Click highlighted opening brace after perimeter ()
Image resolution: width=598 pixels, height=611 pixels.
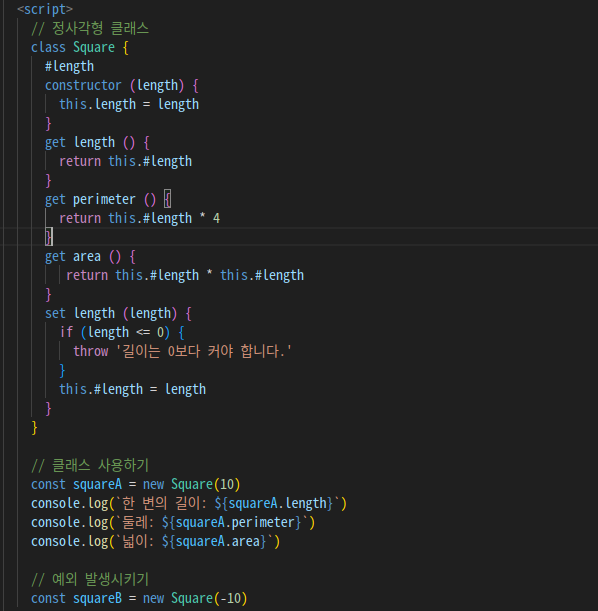coord(167,200)
